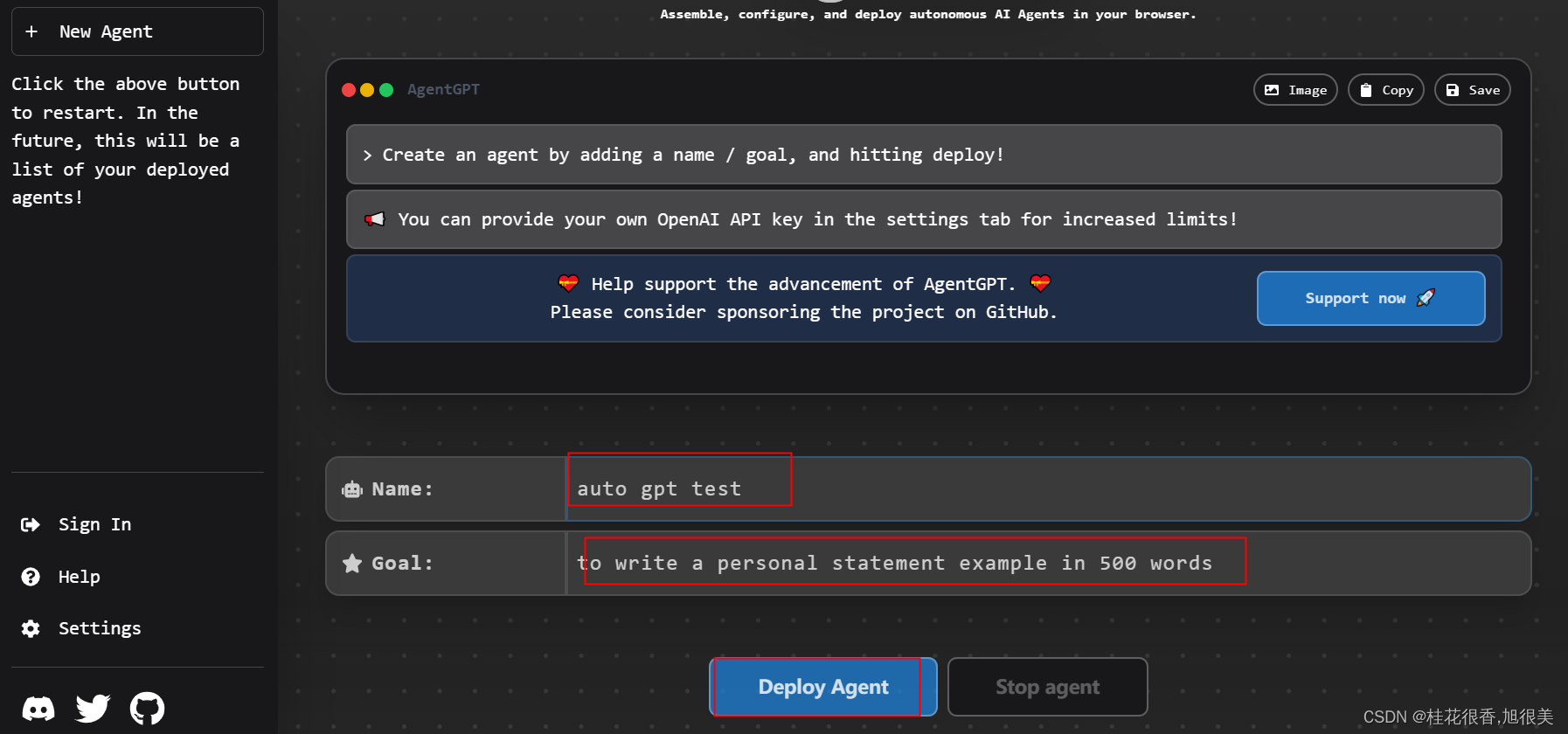Click the Copy button

[1386, 90]
